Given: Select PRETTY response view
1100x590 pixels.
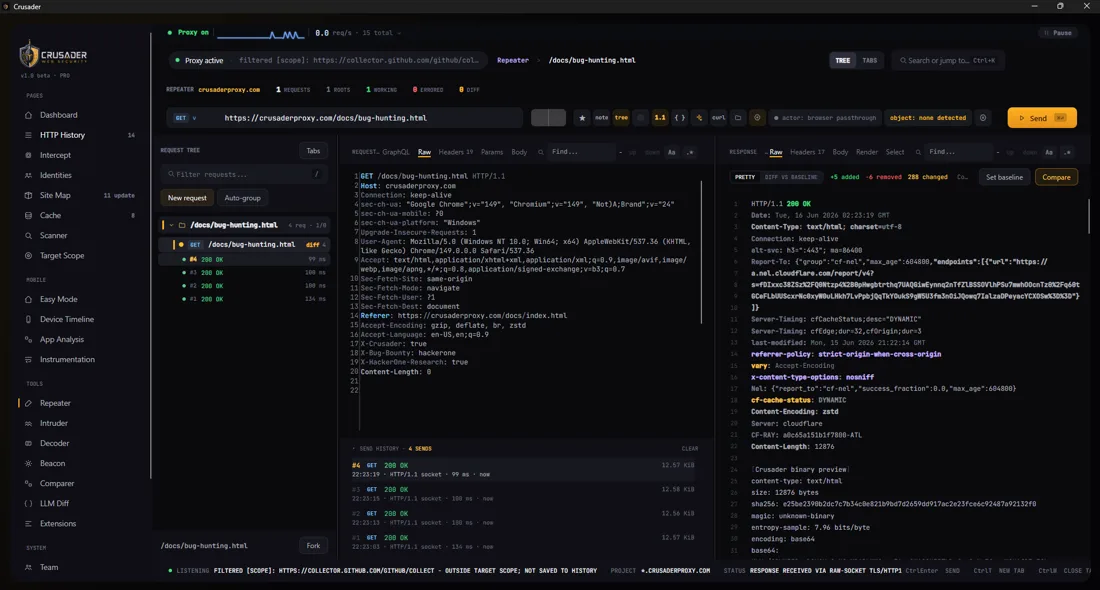Looking at the screenshot, I should [745, 177].
